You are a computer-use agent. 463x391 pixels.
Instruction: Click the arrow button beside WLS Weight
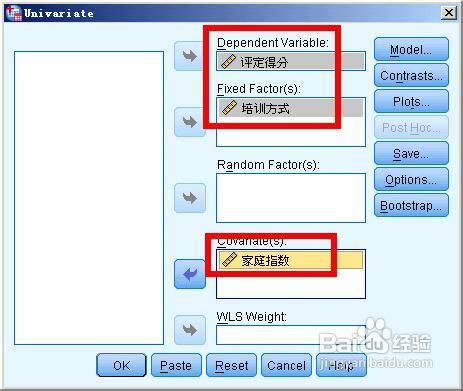point(190,330)
